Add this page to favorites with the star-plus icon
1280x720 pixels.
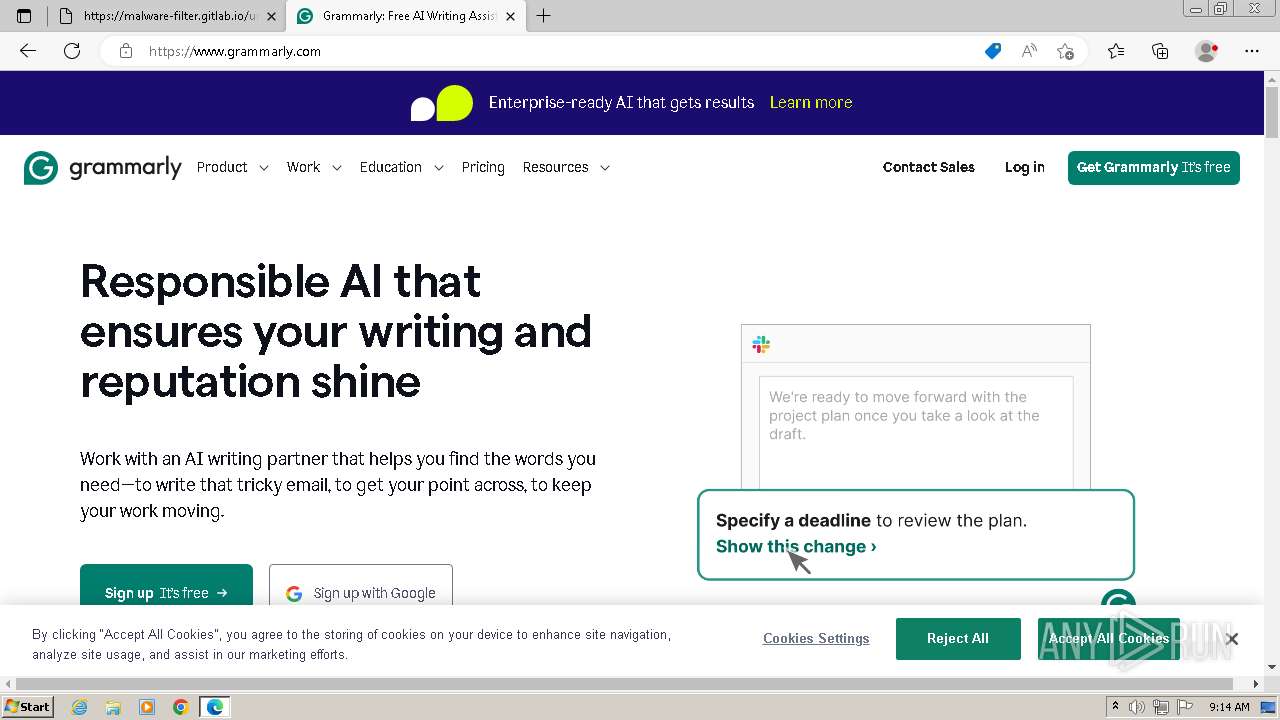[x=1065, y=51]
